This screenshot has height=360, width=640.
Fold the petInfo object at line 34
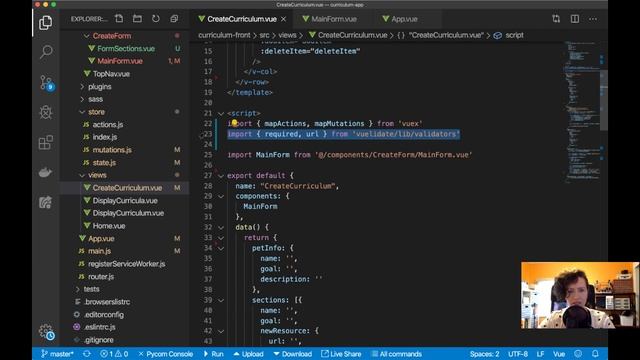221,248
